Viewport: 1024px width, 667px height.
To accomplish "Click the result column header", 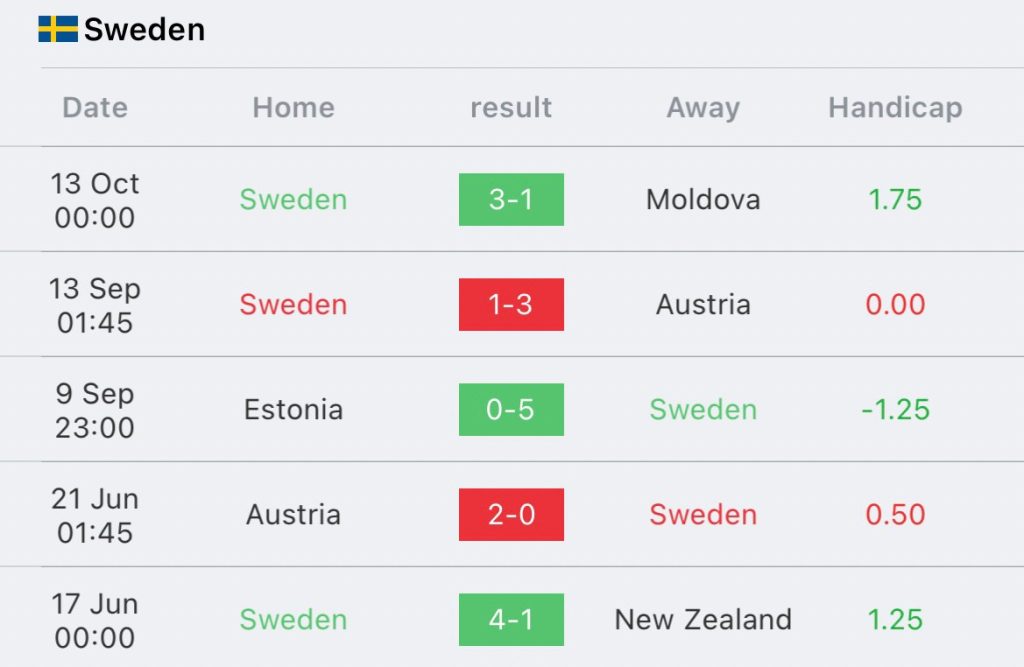I will 511,108.
